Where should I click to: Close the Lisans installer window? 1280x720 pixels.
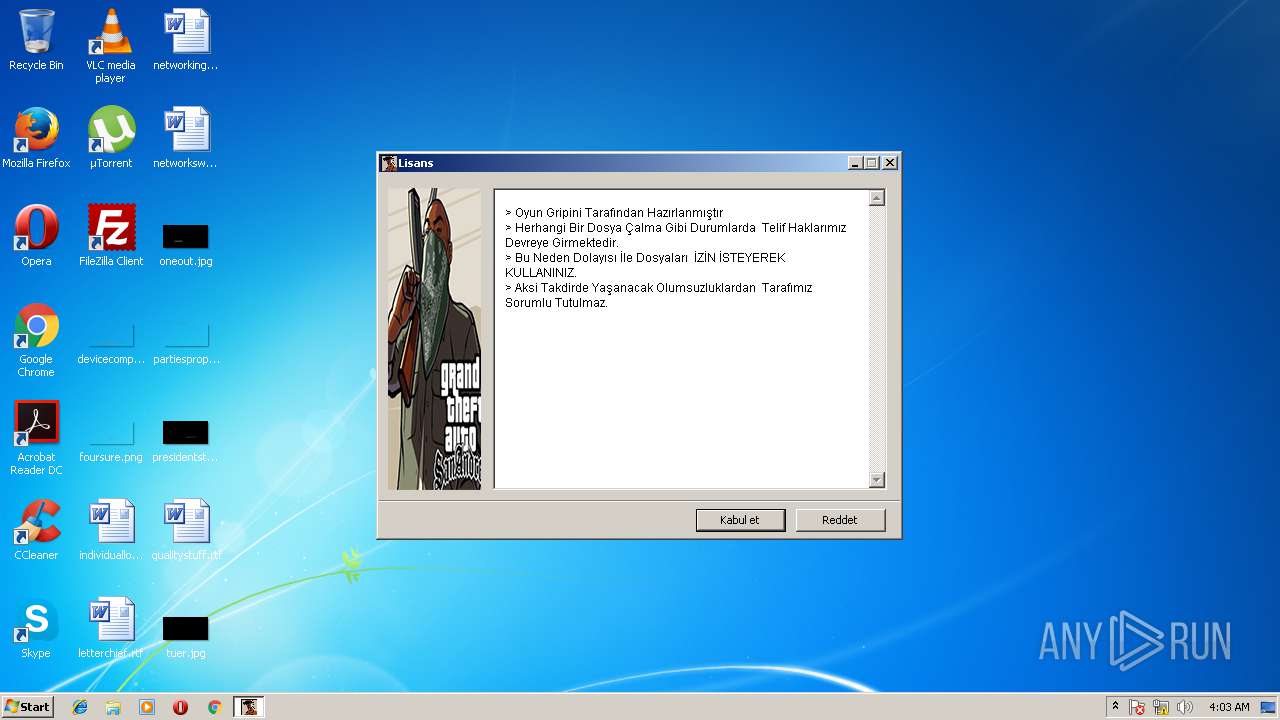point(890,163)
